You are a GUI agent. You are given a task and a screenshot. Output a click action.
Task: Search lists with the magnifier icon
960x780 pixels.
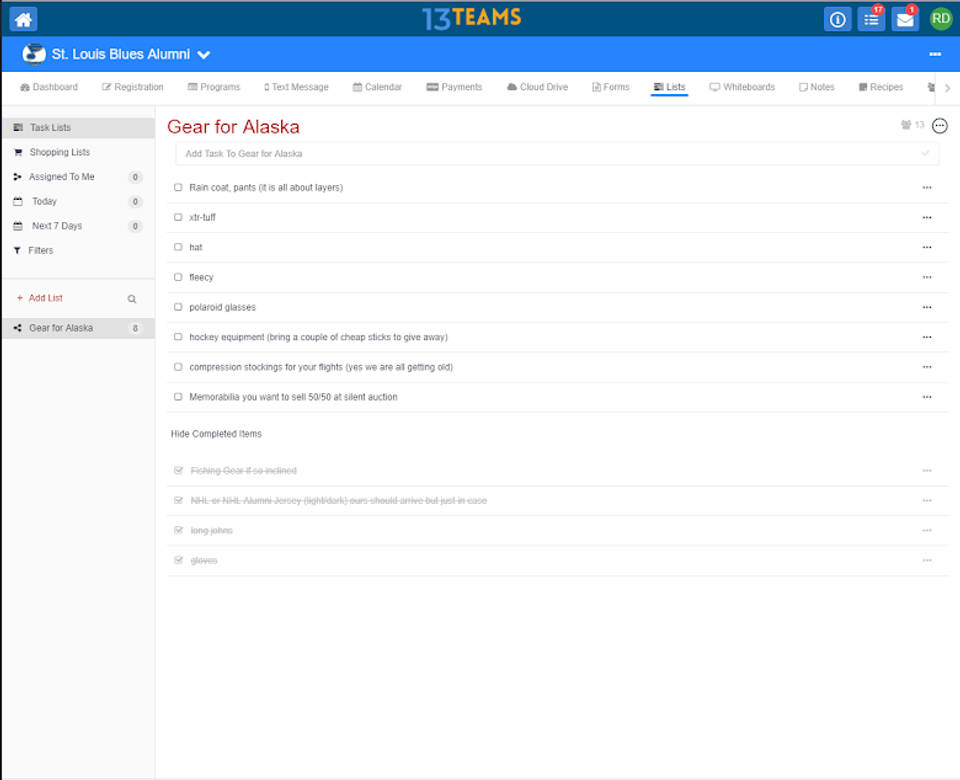coord(132,299)
